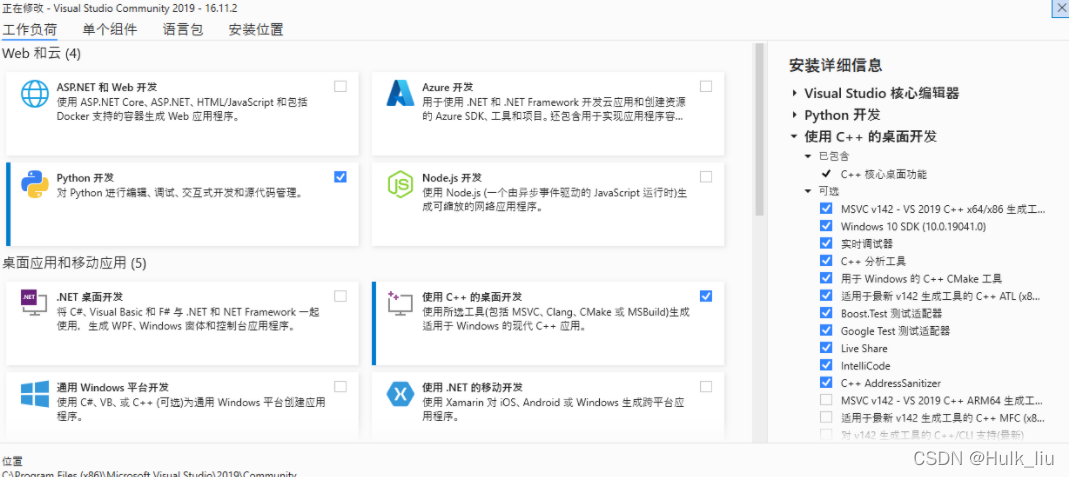Check the Node.js 开发 workload checkbox
Image resolution: width=1069 pixels, height=477 pixels.
[x=706, y=176]
